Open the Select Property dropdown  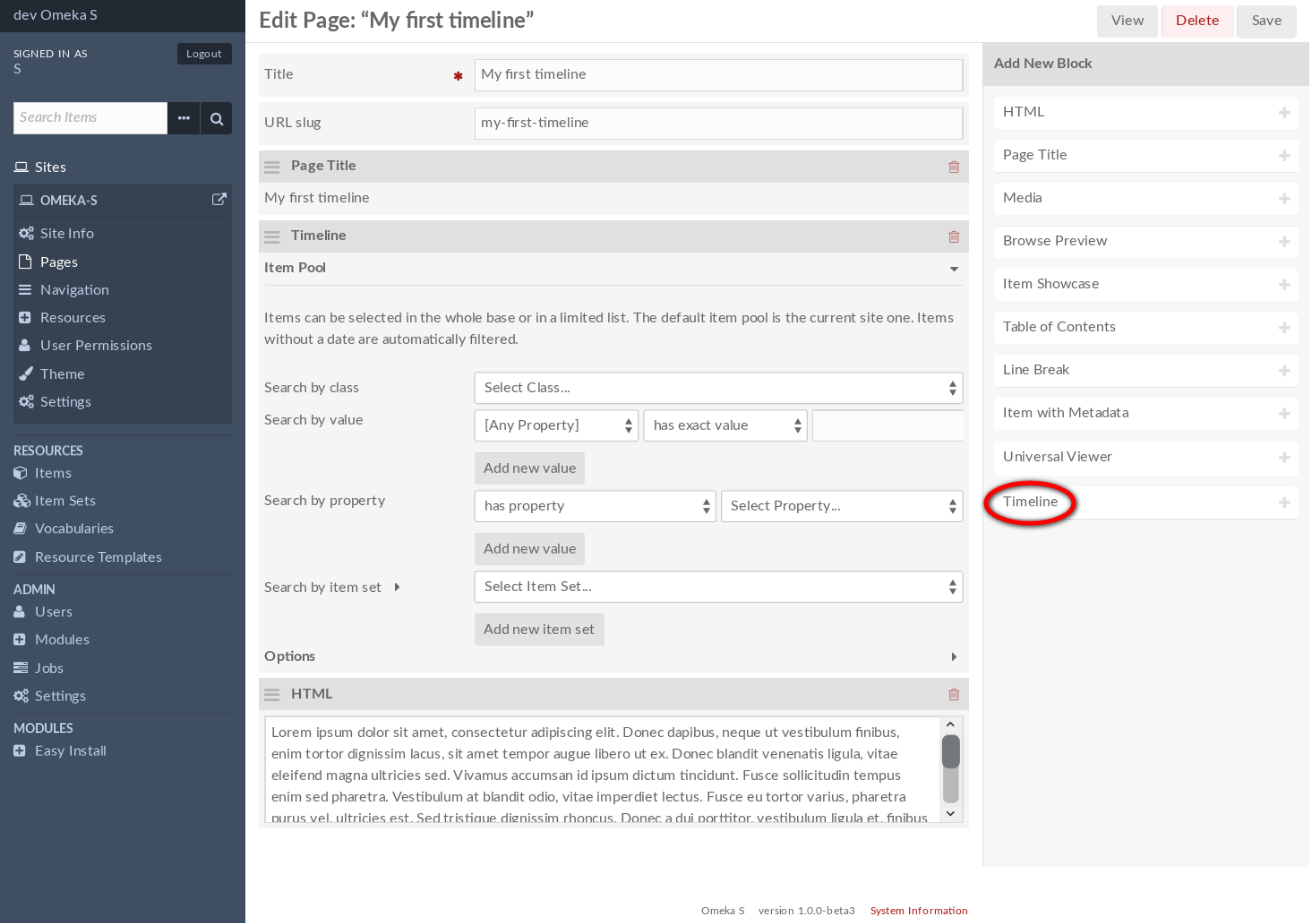(841, 506)
